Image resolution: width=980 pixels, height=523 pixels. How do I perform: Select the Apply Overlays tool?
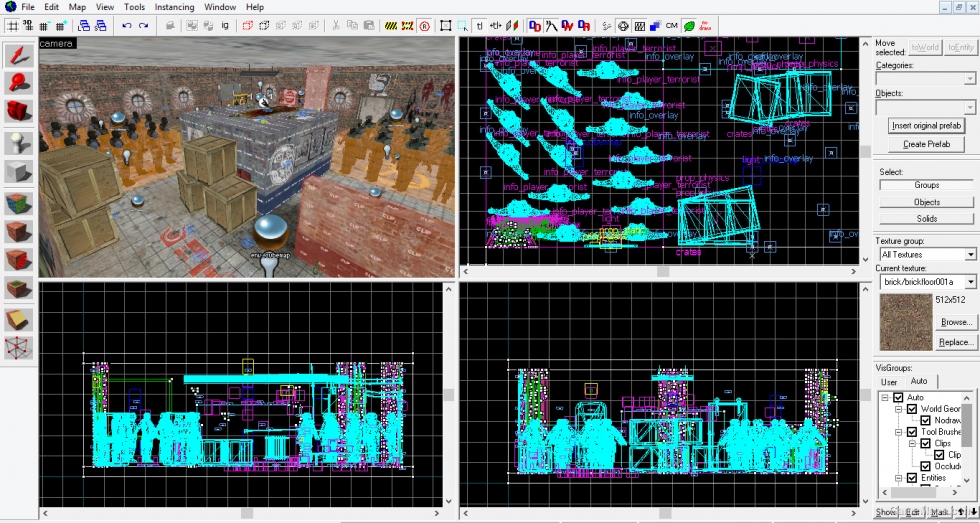[x=19, y=288]
